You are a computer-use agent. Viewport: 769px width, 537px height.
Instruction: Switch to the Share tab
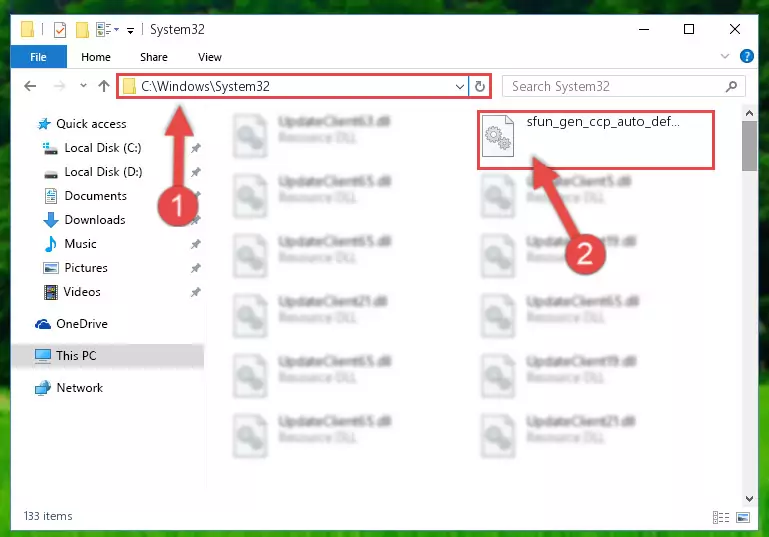click(x=154, y=57)
